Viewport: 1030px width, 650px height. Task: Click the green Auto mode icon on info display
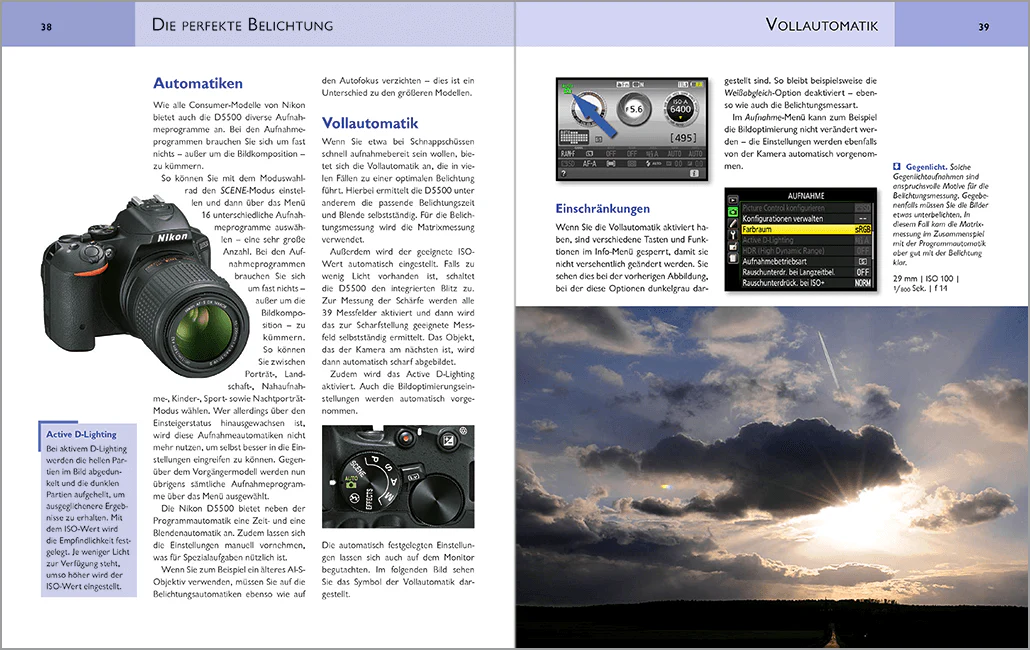coord(565,91)
